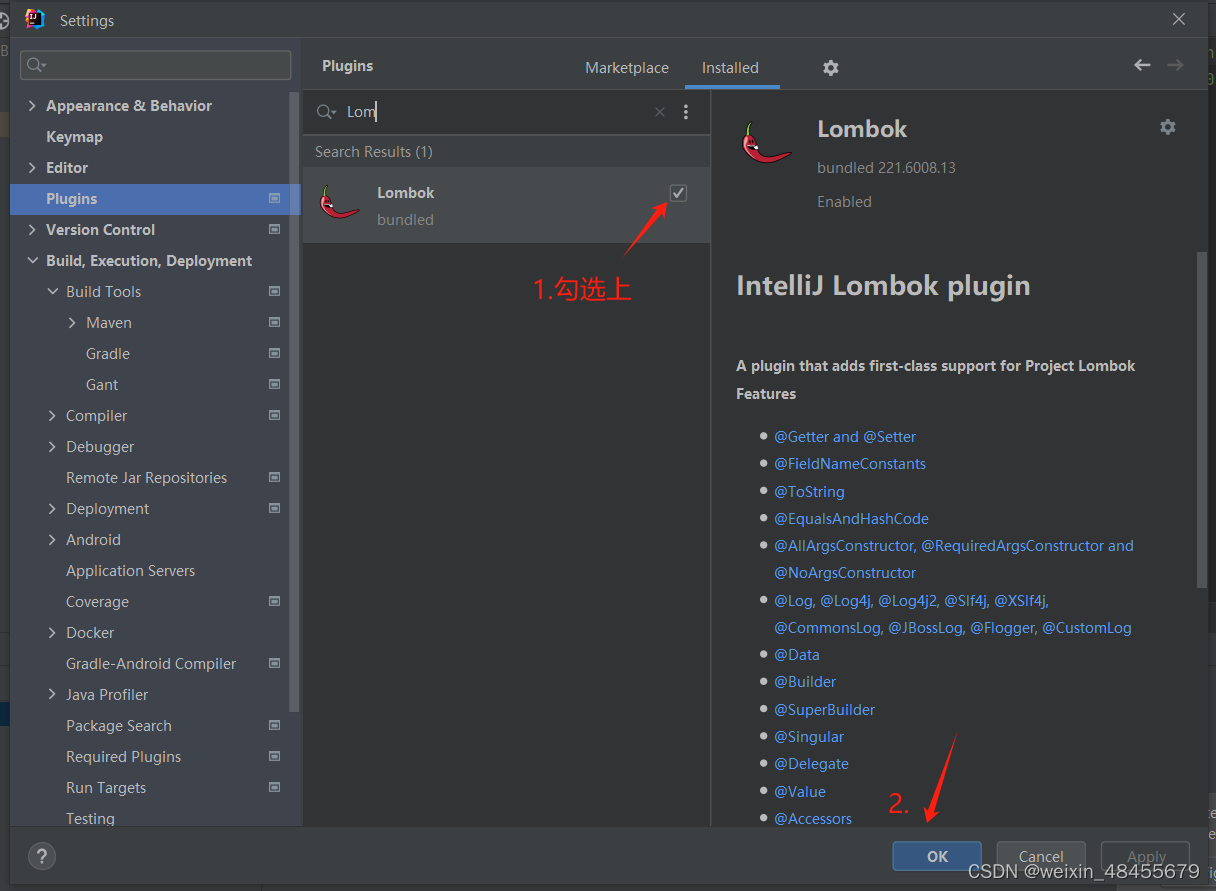Click the gear icon in the Lombok detail pane
Screen dimensions: 1216x891
(1167, 127)
